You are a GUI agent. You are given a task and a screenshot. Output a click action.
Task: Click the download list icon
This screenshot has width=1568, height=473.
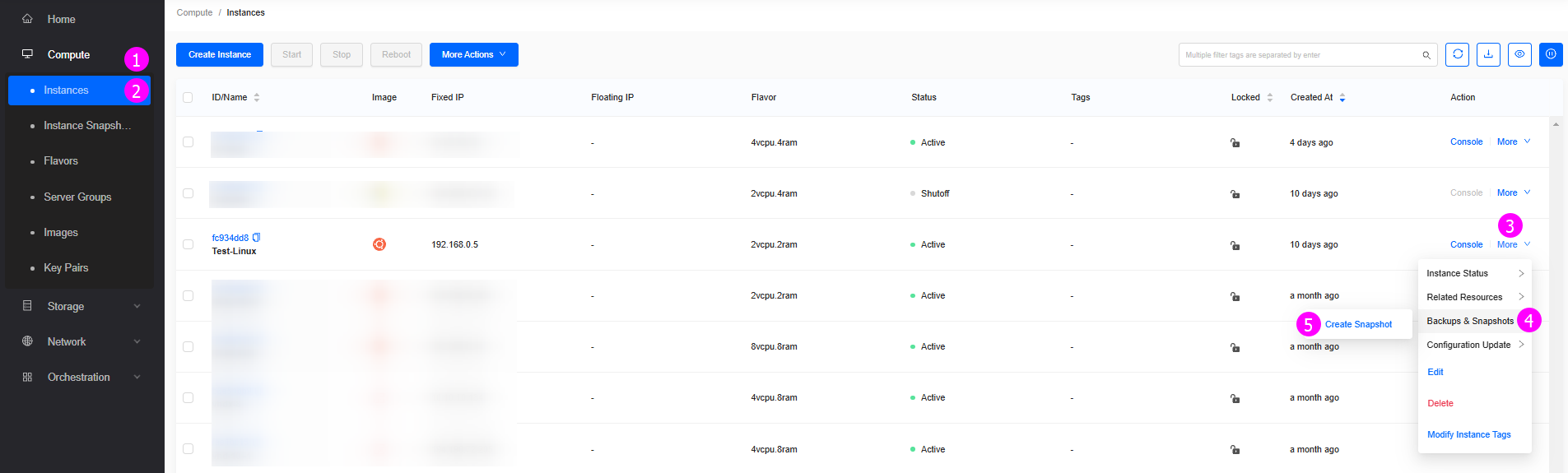coord(1488,54)
